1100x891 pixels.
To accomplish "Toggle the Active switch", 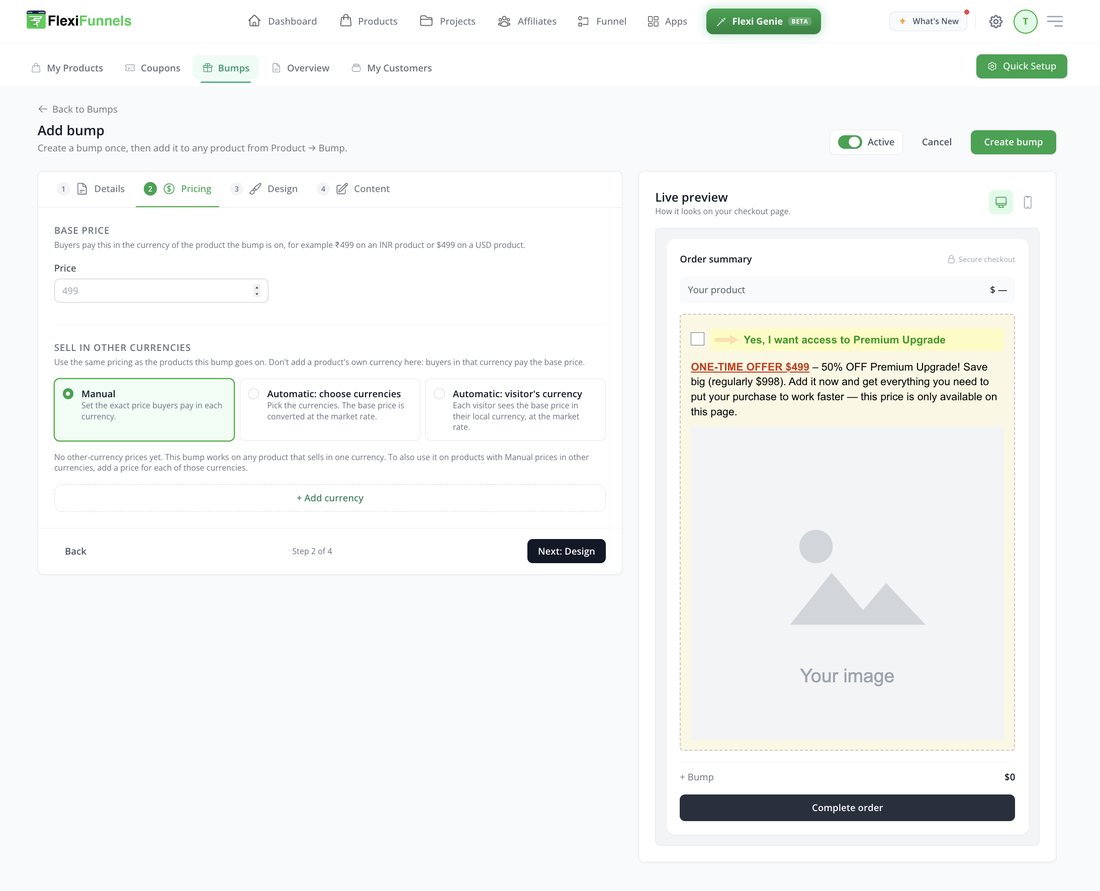I will tap(850, 142).
